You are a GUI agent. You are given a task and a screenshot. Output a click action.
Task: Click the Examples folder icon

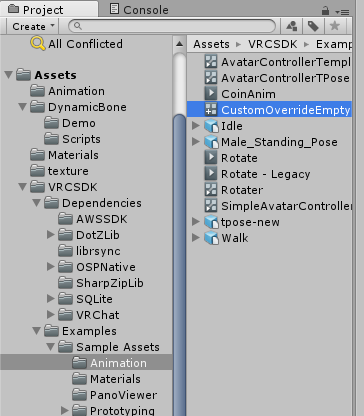click(51, 331)
